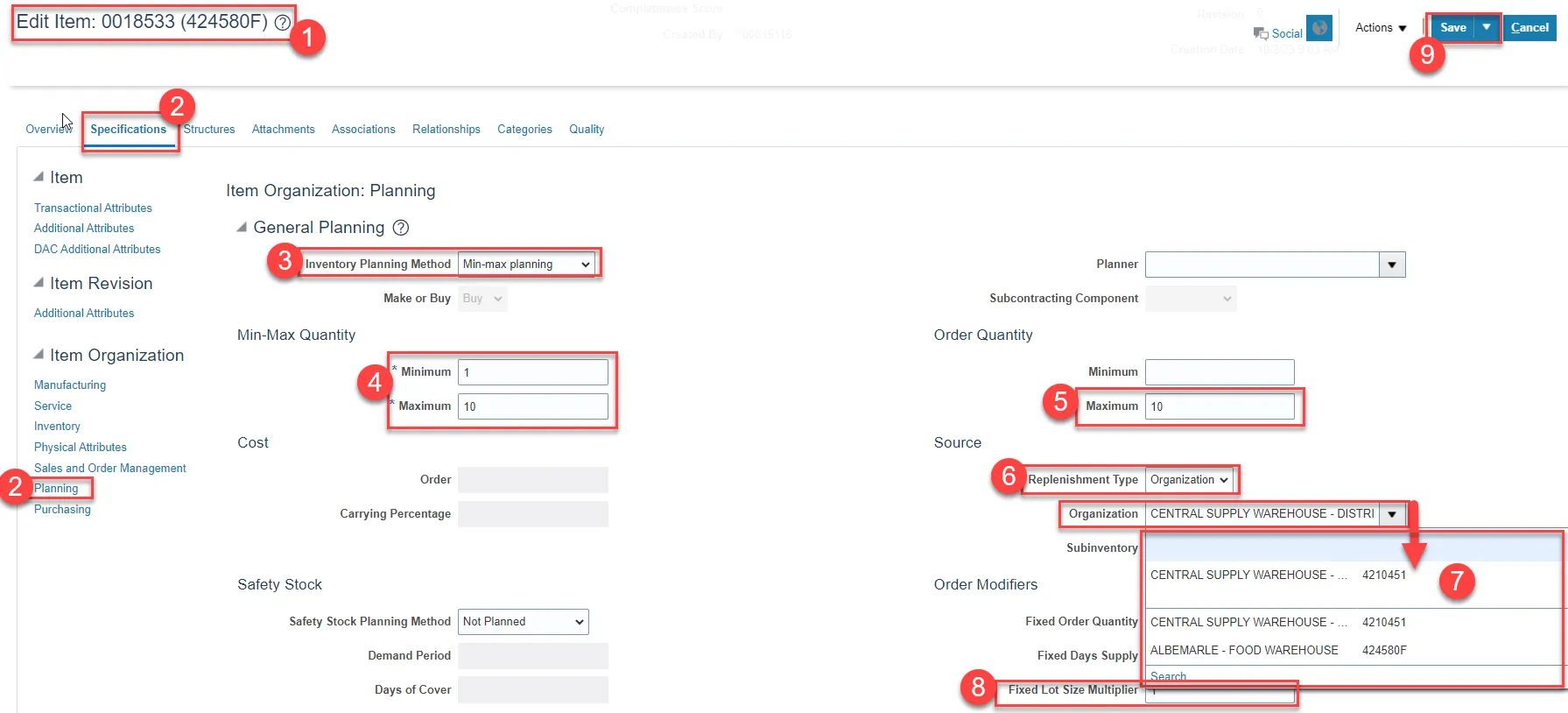Image resolution: width=1568 pixels, height=713 pixels.
Task: Open General Planning help icon
Action: coord(401,228)
